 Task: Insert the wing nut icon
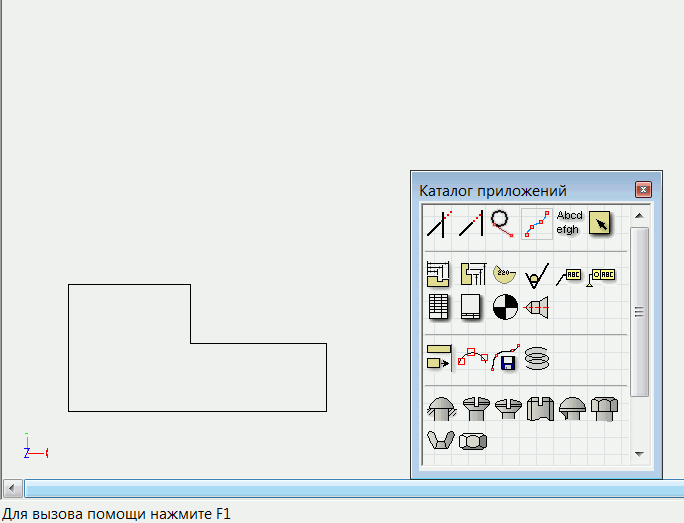441,440
